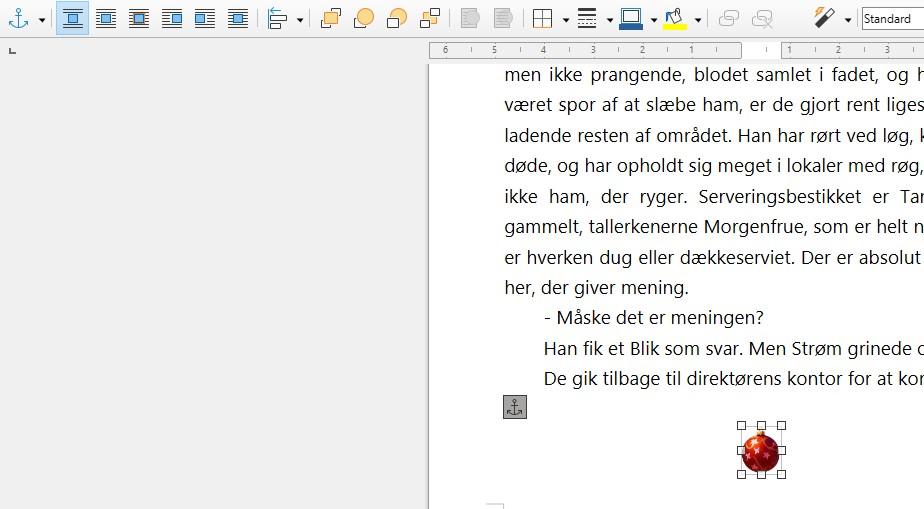Move the image back one
The width and height of the screenshot is (924, 509).
397,18
